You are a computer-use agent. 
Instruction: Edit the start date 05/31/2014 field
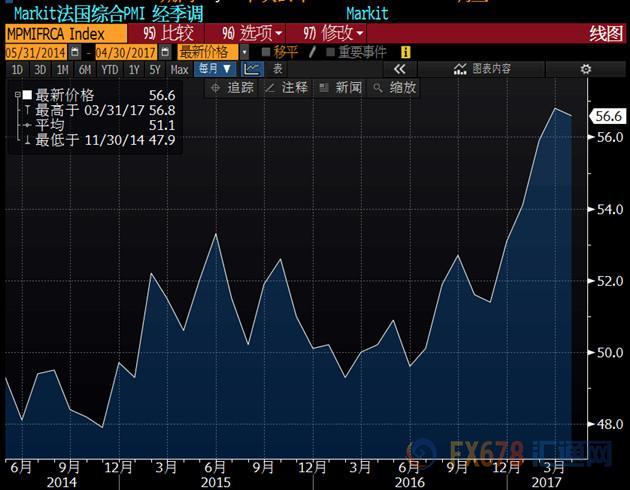pyautogui.click(x=36, y=52)
